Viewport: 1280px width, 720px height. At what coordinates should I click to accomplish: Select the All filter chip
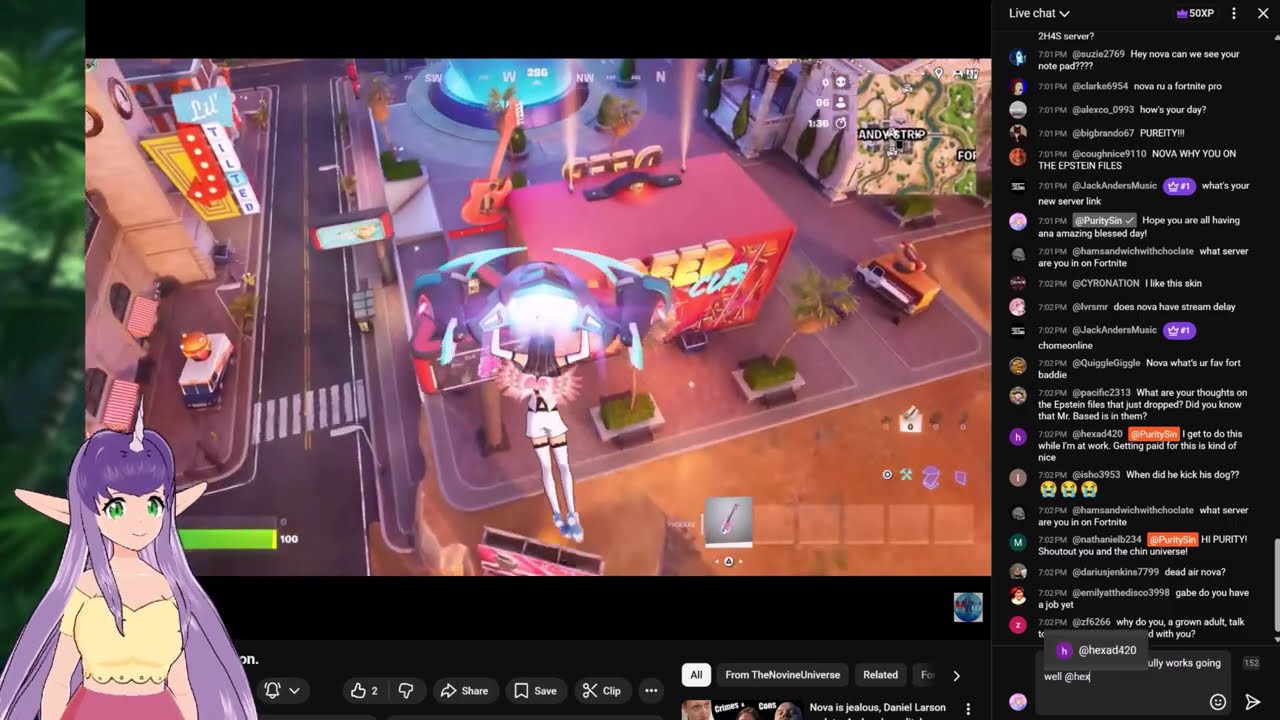click(696, 675)
